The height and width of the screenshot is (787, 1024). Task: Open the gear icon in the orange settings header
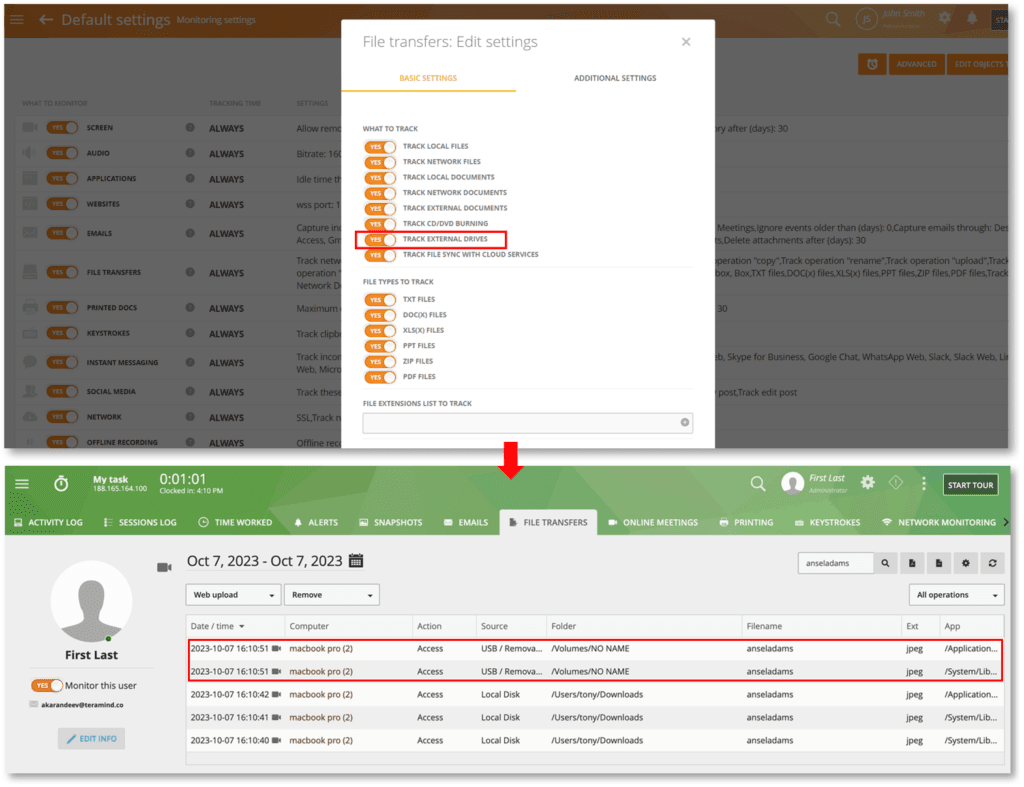pos(944,18)
